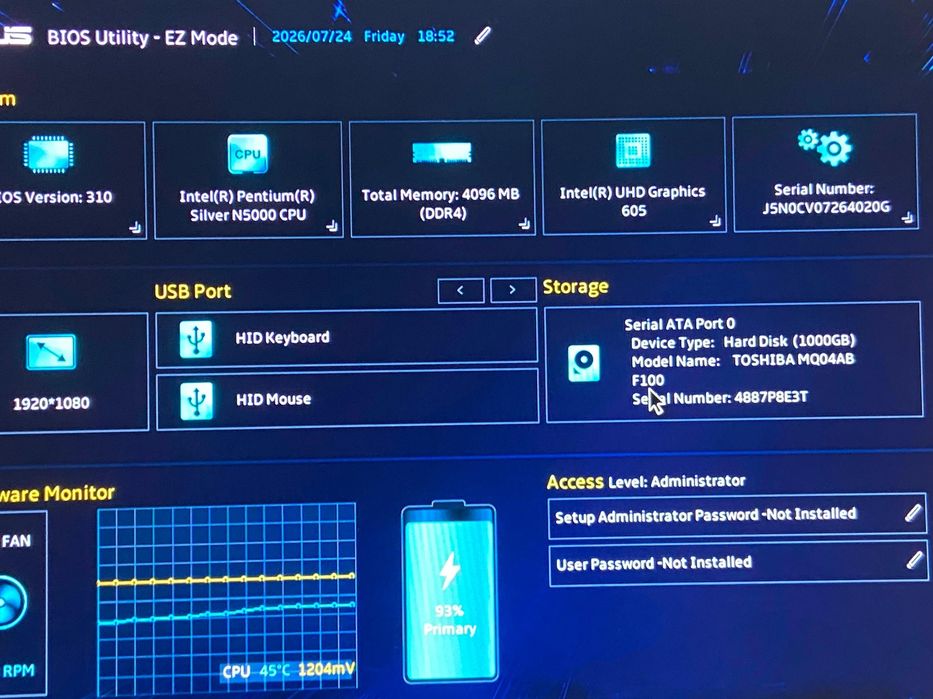Click the TOSHIBA MQ04AB model name
Screen dimensions: 933x699
pyautogui.click(x=793, y=360)
